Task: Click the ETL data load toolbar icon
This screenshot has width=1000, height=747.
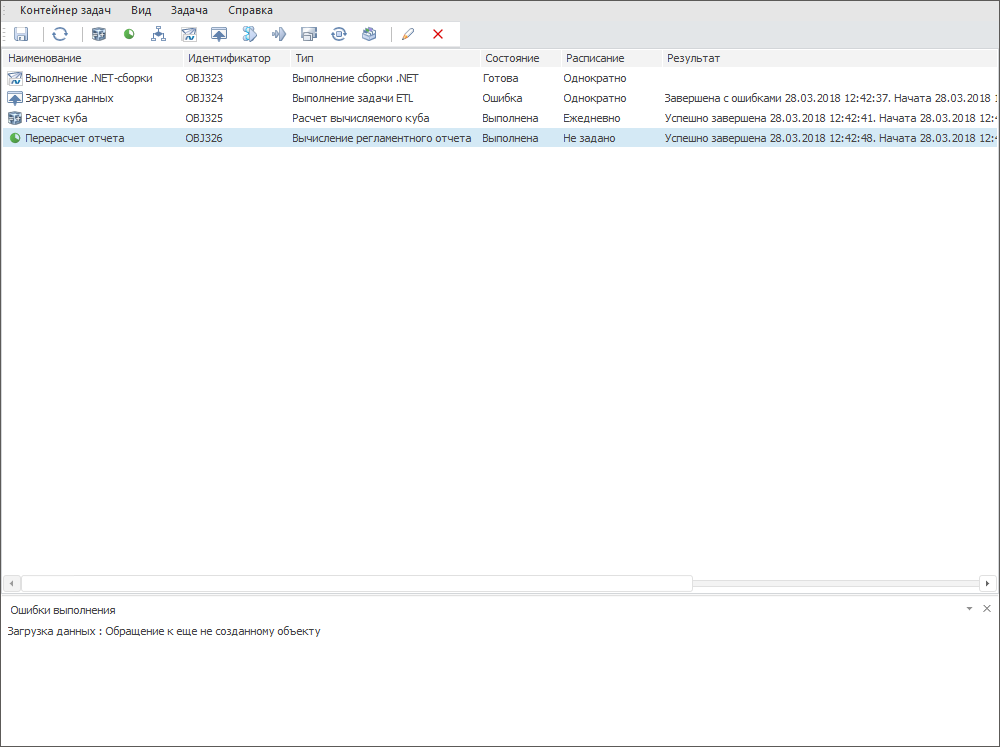Action: (219, 34)
